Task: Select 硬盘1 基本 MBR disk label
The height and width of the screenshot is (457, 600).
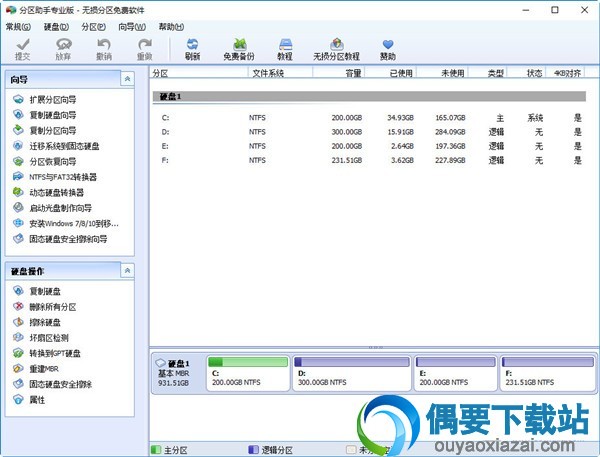Action: (174, 373)
